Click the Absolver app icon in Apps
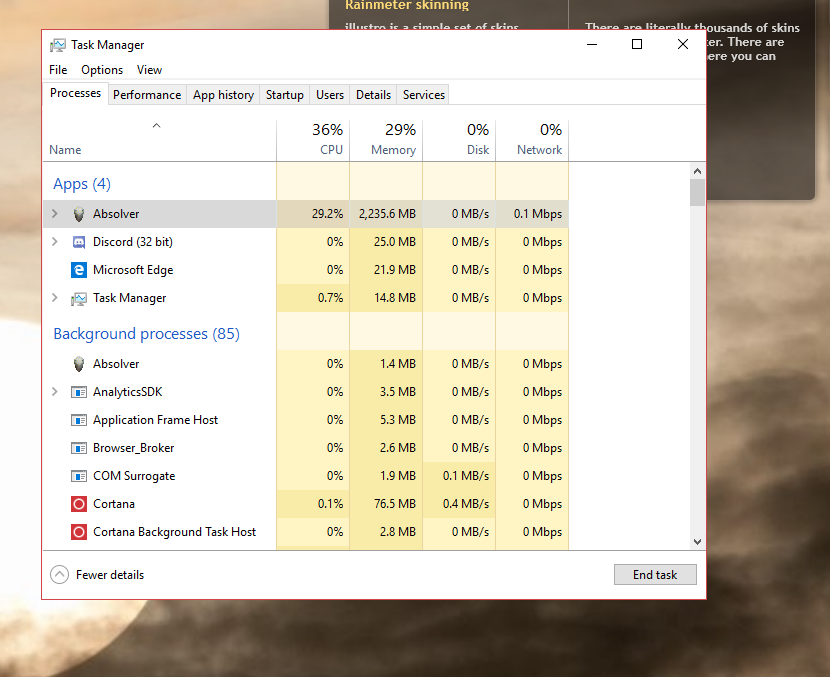This screenshot has height=677, width=830. tap(79, 214)
